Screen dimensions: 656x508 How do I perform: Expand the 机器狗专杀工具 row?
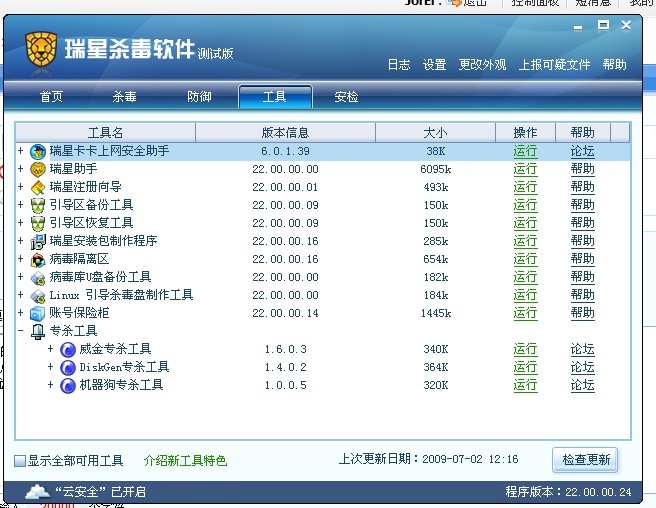[x=50, y=384]
